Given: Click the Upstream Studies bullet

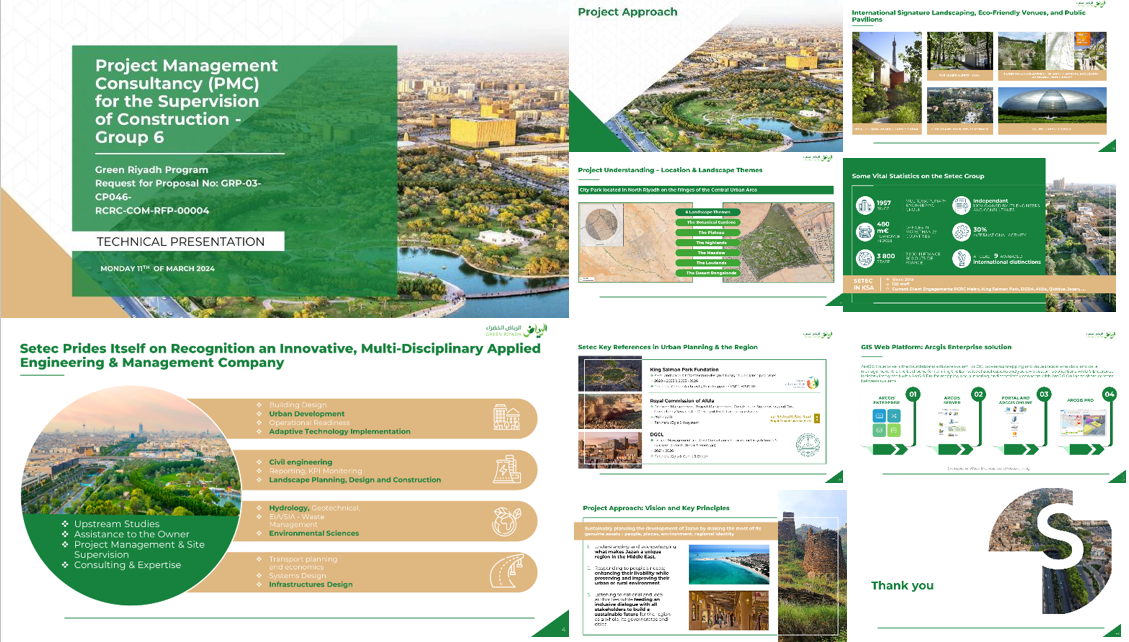Looking at the screenshot, I should click(x=116, y=524).
